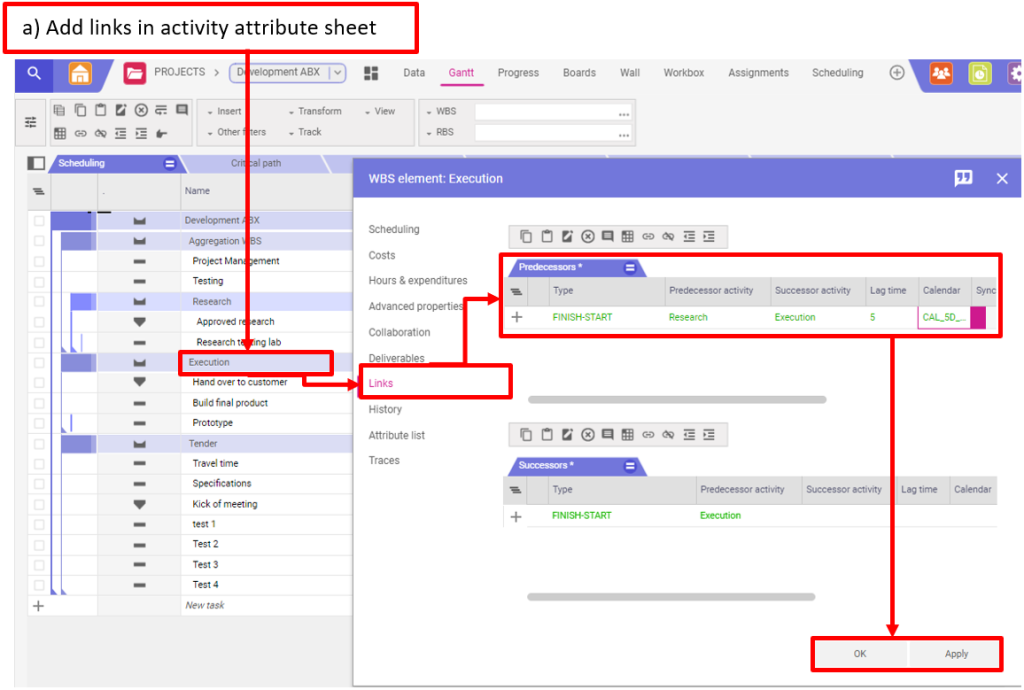
Task: Switch to the Boards tab
Action: (579, 73)
